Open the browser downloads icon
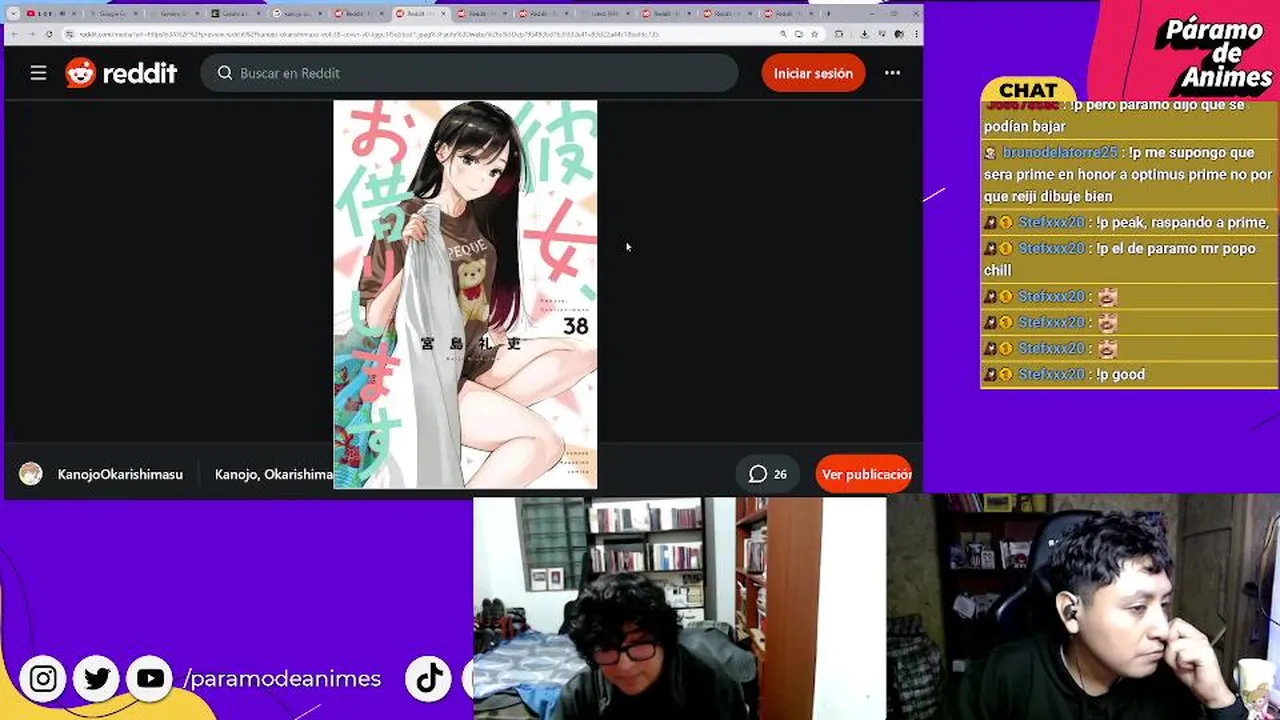 click(864, 34)
